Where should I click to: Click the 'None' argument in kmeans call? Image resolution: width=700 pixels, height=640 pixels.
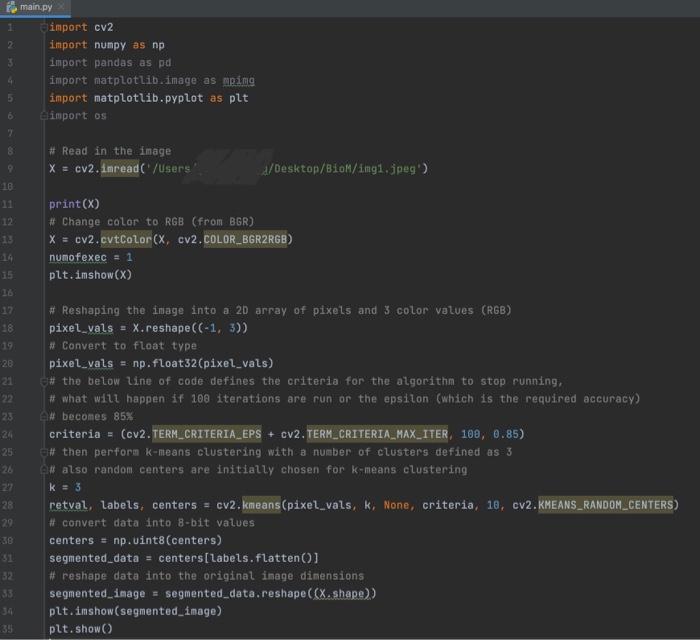[x=396, y=505]
